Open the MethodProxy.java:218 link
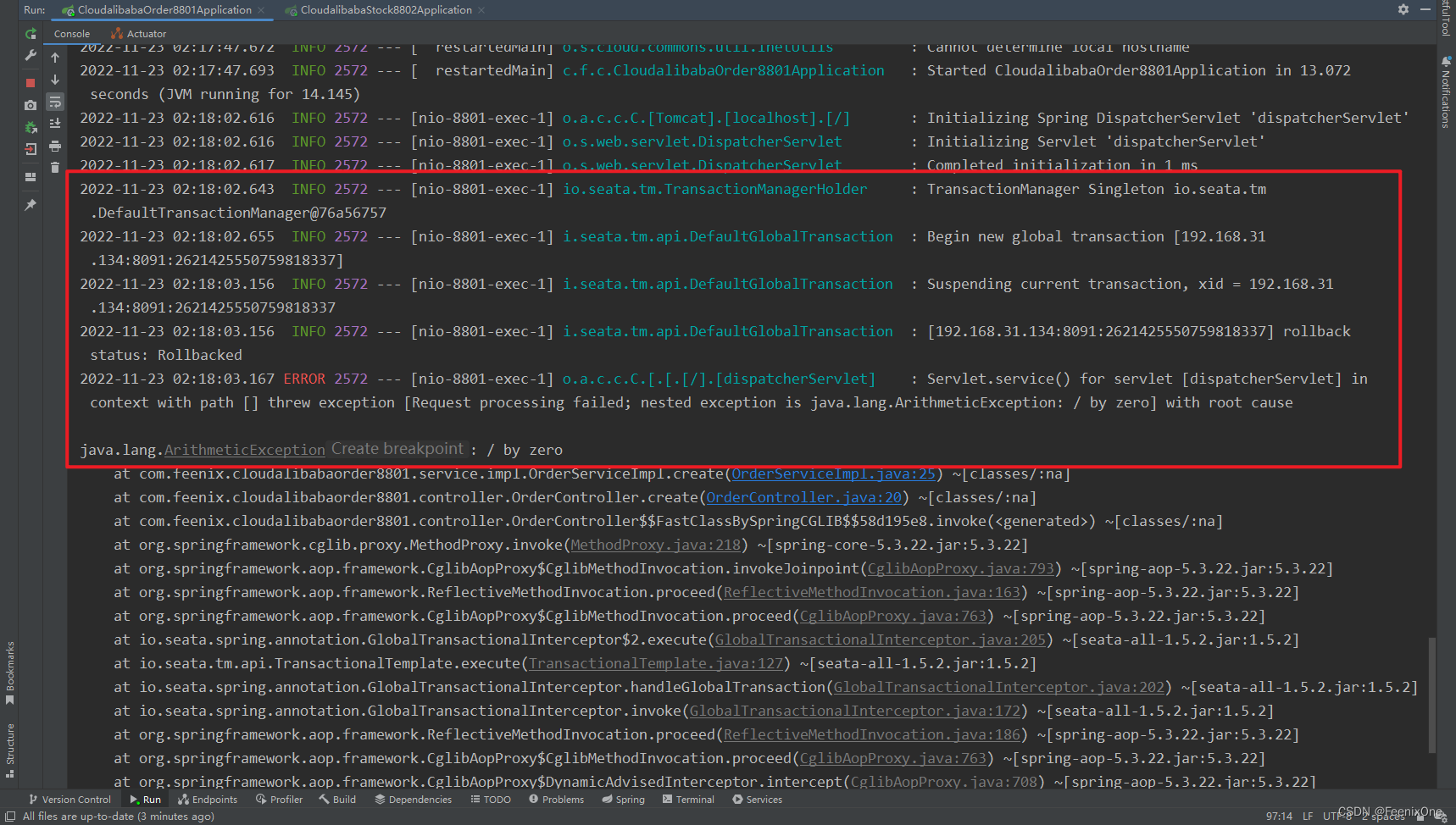 coord(655,545)
